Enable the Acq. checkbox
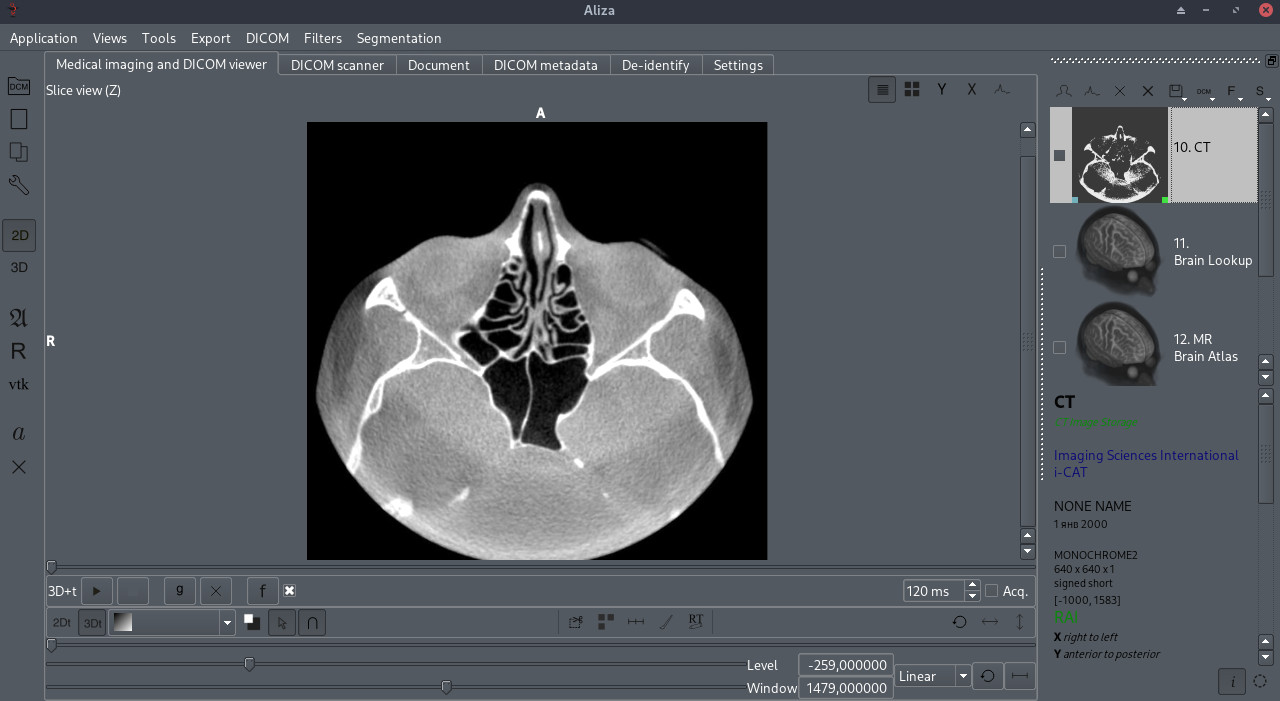Image resolution: width=1280 pixels, height=701 pixels. tap(992, 591)
